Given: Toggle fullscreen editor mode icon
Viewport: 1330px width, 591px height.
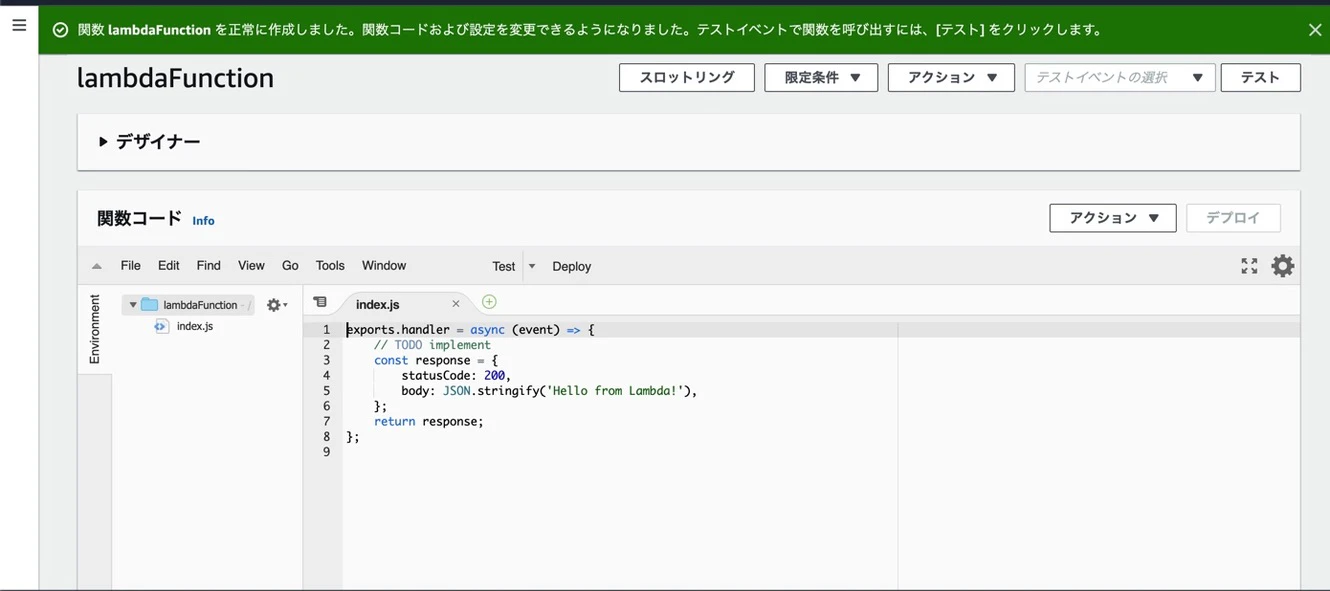Looking at the screenshot, I should (x=1249, y=266).
